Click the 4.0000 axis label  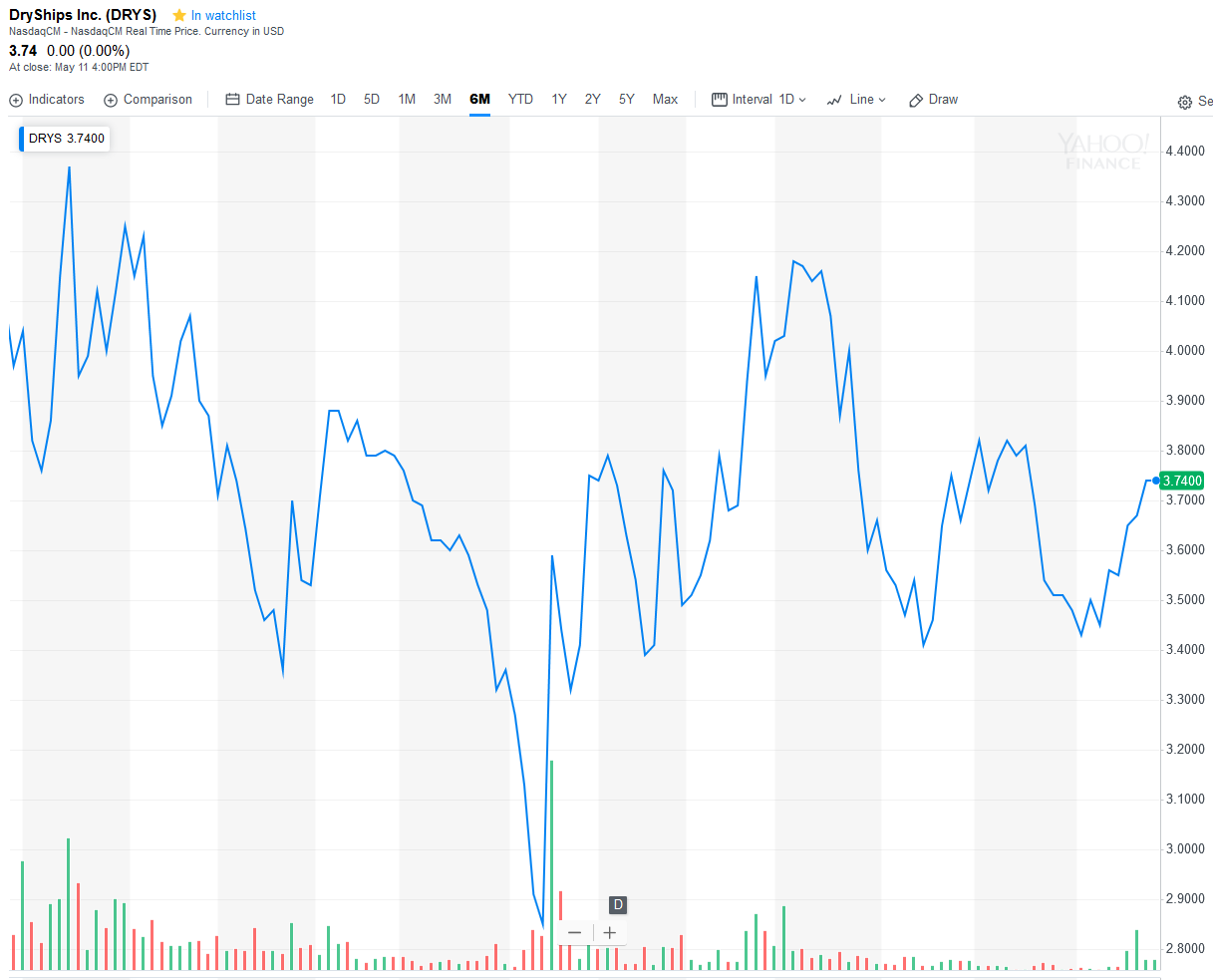coord(1184,351)
